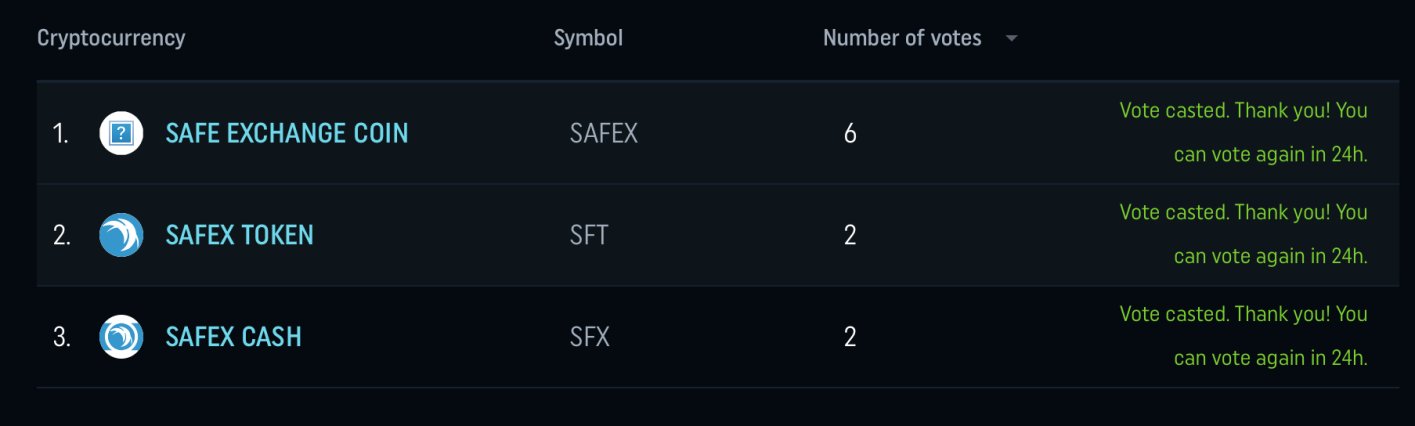This screenshot has width=1415, height=426.
Task: Click the Safe Exchange Coin logo icon
Action: pos(121,133)
